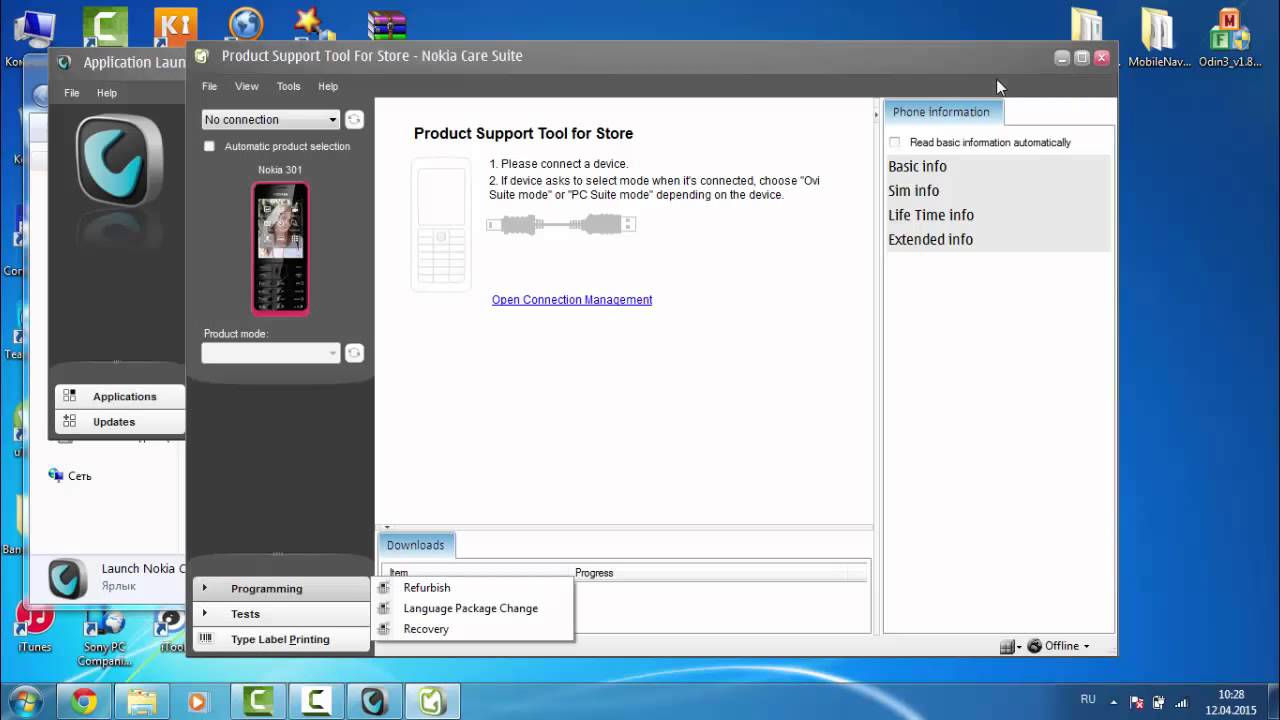
Task: Open the grid layout dropdown arrow in status bar
Action: point(1019,647)
